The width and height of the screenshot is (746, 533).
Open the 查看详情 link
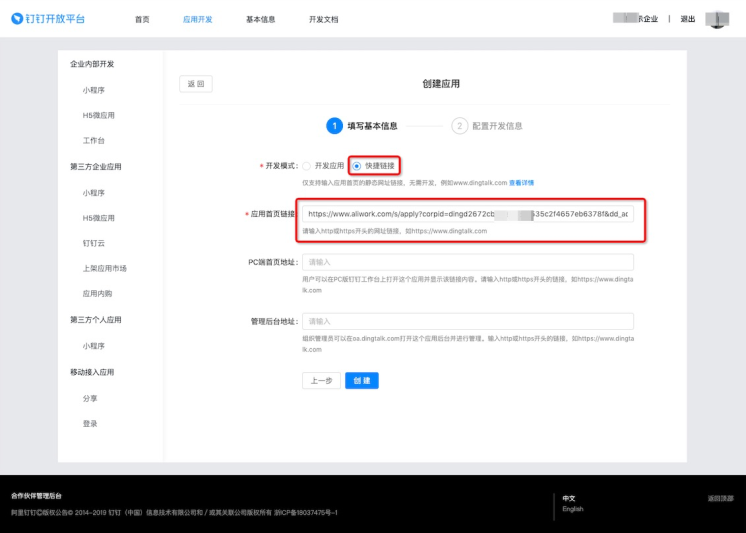[521, 183]
